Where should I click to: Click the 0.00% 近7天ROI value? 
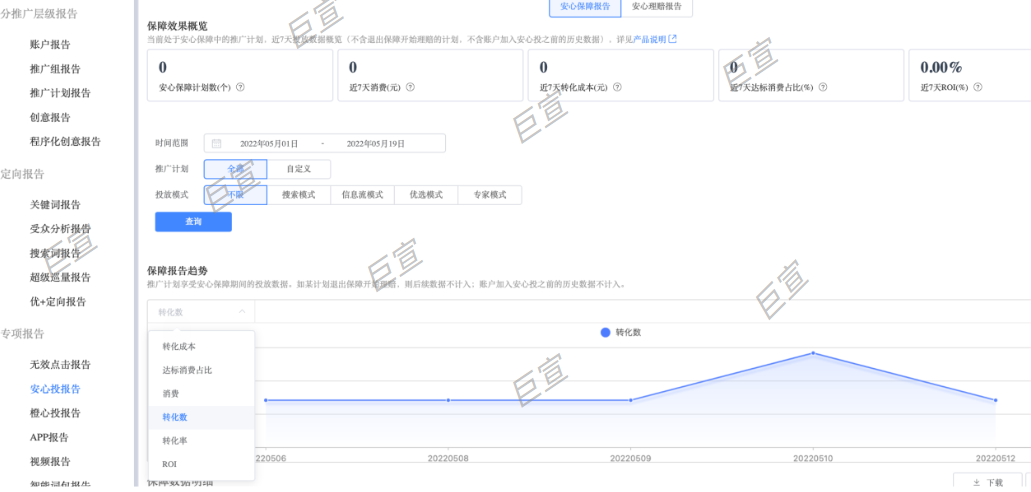(x=942, y=67)
